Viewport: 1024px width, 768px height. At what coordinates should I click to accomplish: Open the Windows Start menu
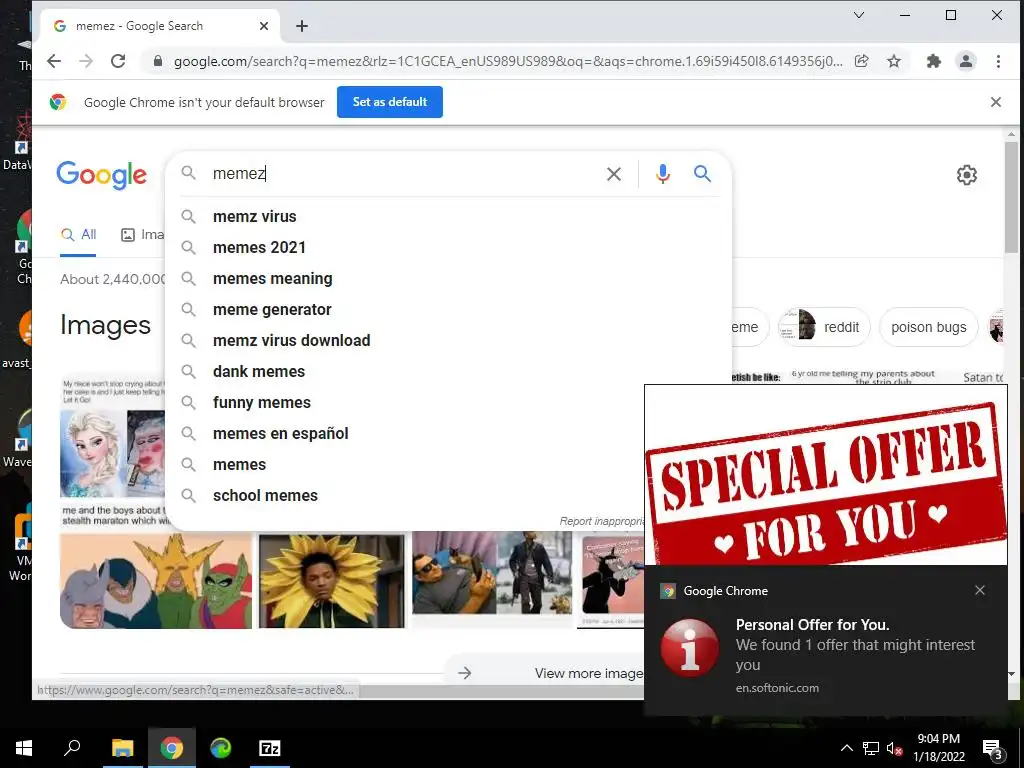point(24,748)
